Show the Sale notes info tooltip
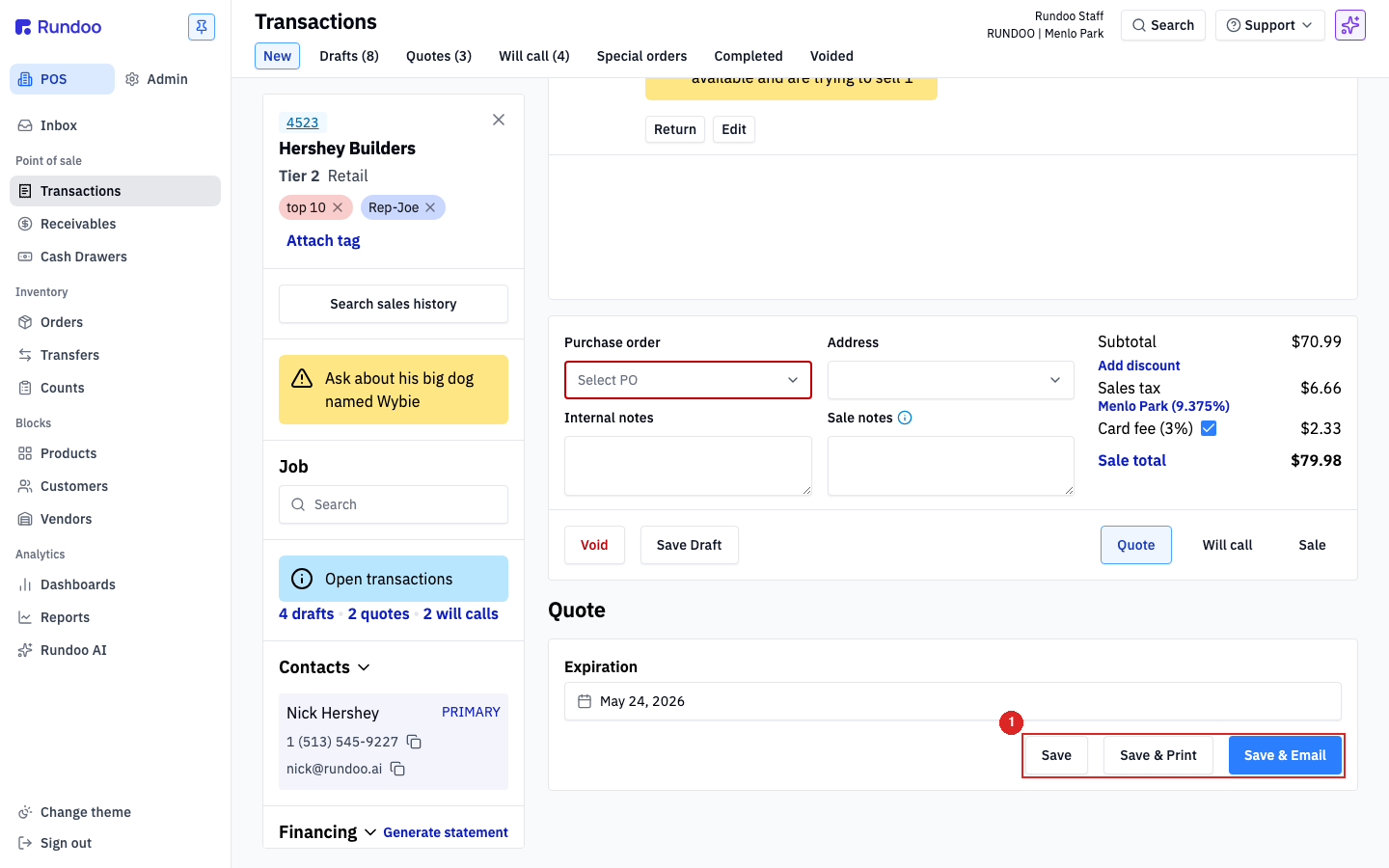The width and height of the screenshot is (1389, 868). pos(905,418)
